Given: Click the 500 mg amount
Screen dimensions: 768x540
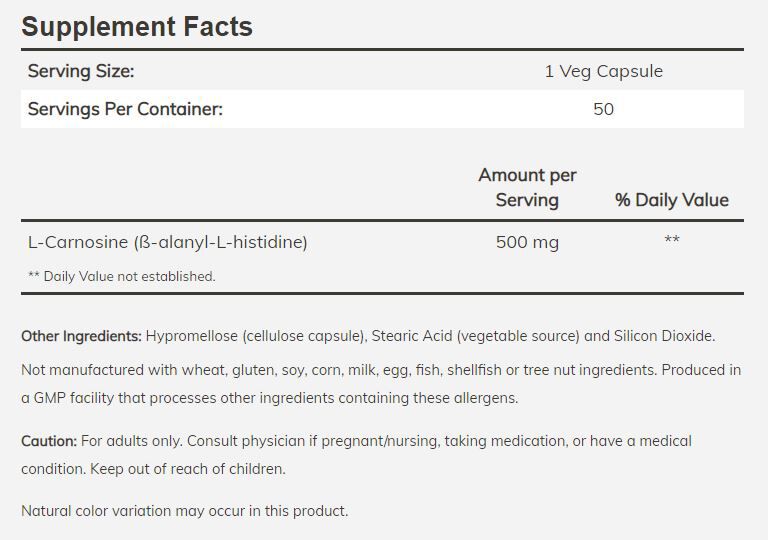Looking at the screenshot, I should point(527,242).
